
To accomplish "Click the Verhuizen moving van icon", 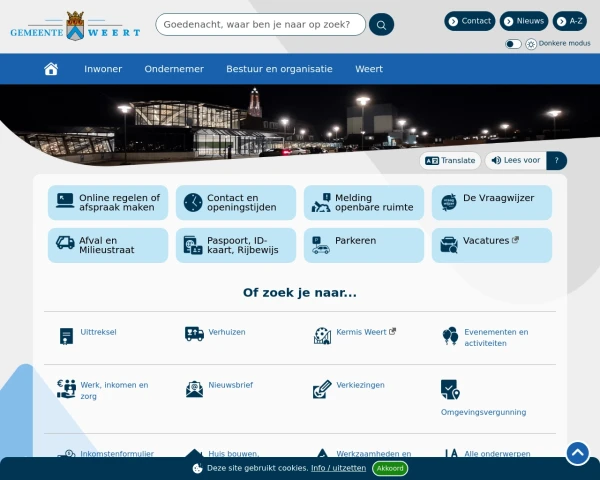I will coord(194,334).
